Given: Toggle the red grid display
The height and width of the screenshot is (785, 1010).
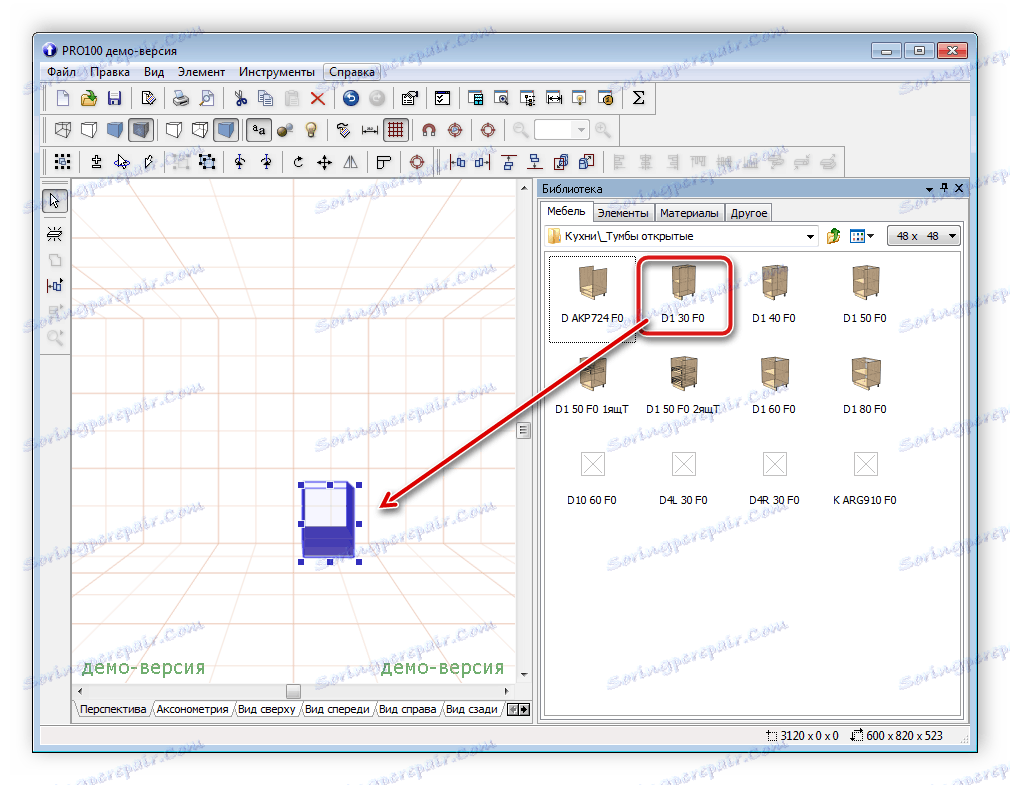Looking at the screenshot, I should (x=395, y=130).
